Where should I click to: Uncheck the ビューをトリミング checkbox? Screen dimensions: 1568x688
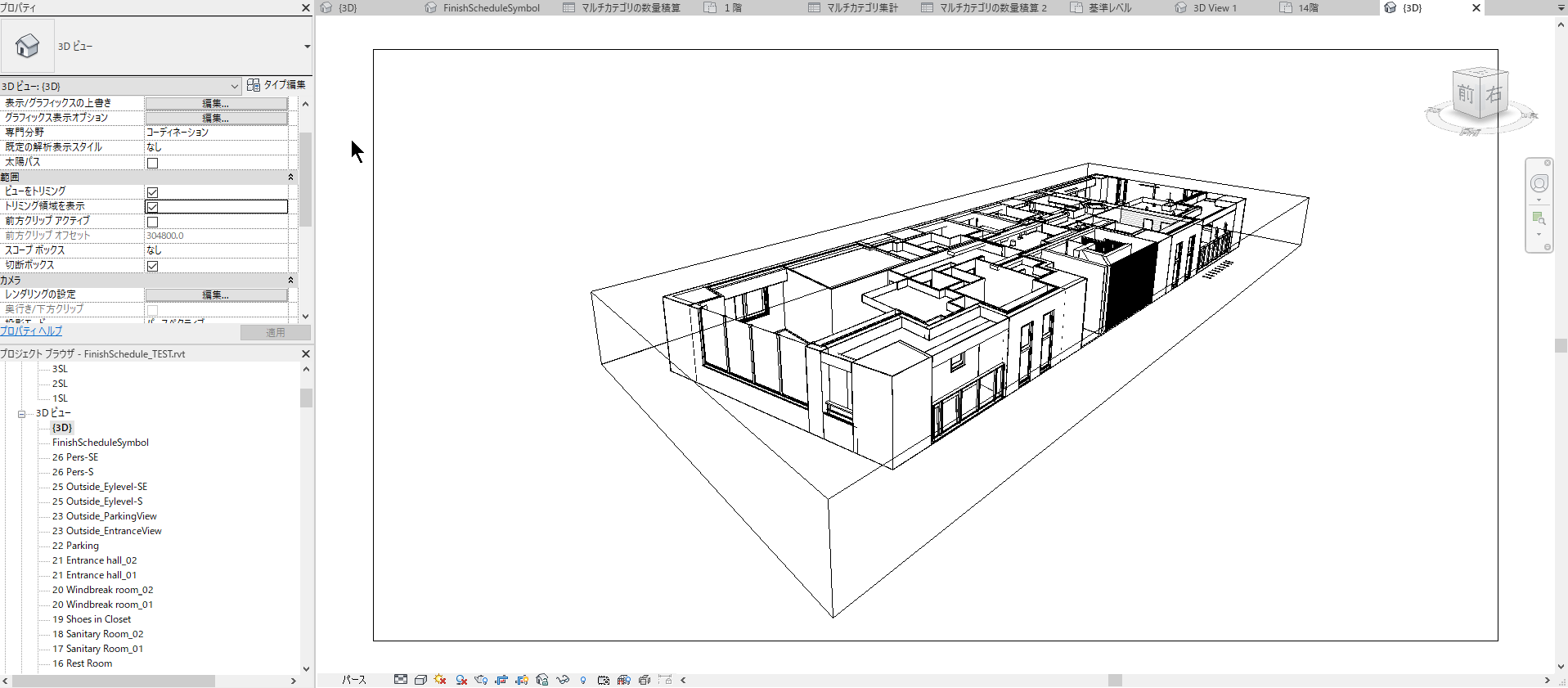pyautogui.click(x=152, y=192)
